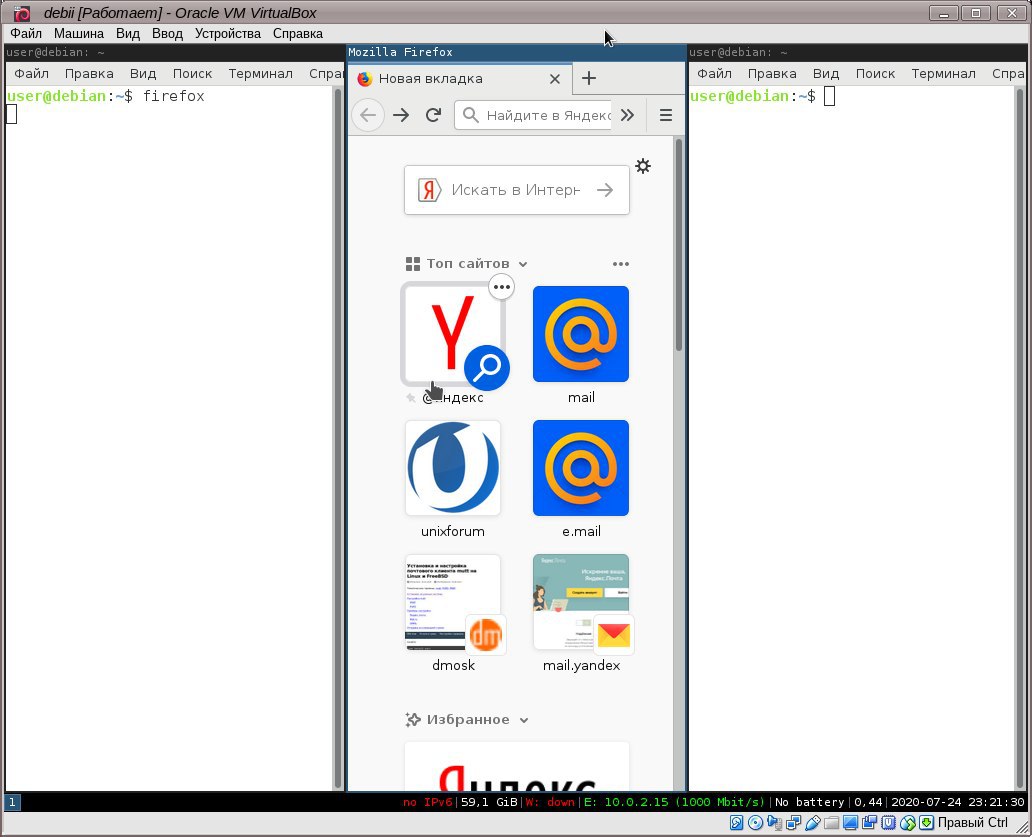Click the 'no IPv6' status bar entry
The width and height of the screenshot is (1032, 837).
pos(428,802)
